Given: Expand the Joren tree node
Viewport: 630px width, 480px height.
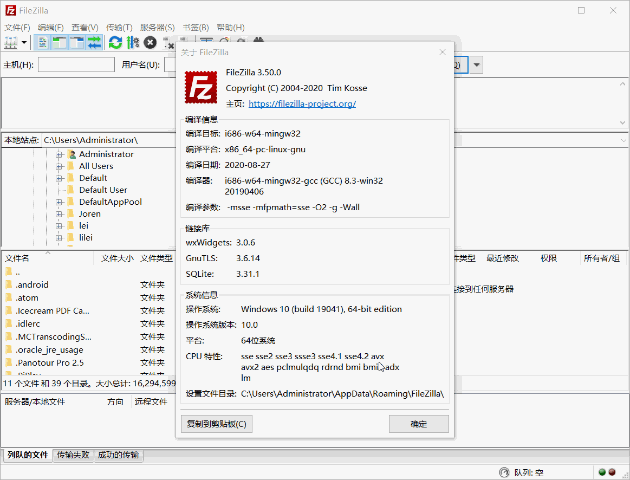Looking at the screenshot, I should [x=59, y=214].
